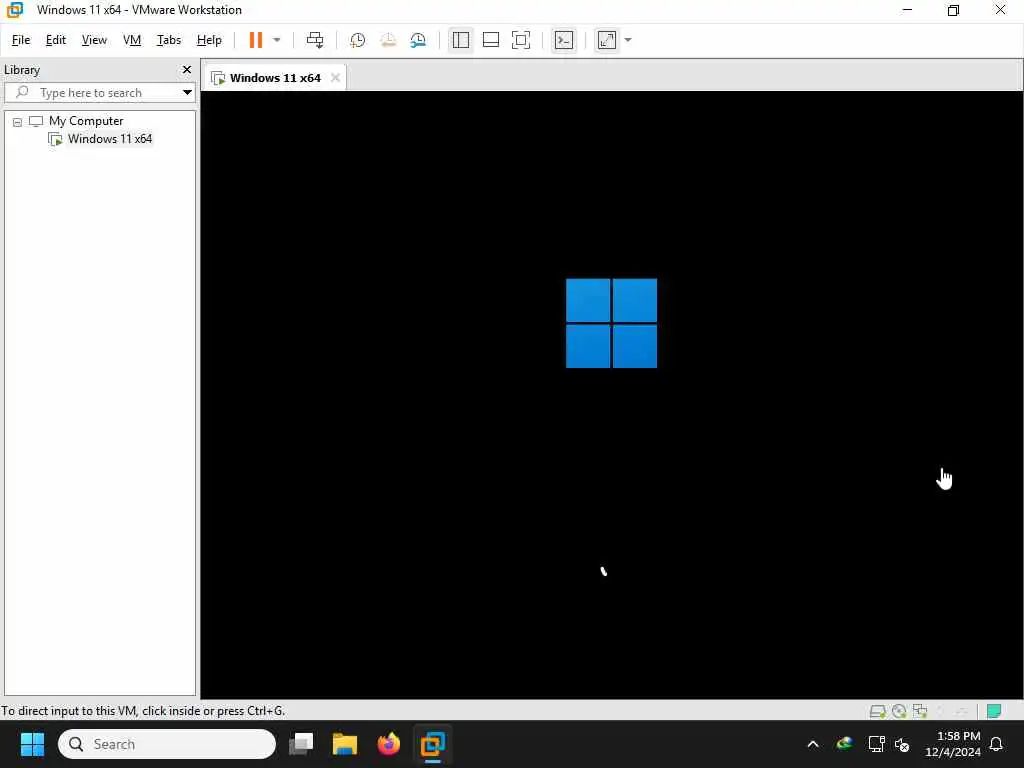The width and height of the screenshot is (1024, 768).
Task: Click the CD/DVD drive status icon
Action: (x=899, y=711)
